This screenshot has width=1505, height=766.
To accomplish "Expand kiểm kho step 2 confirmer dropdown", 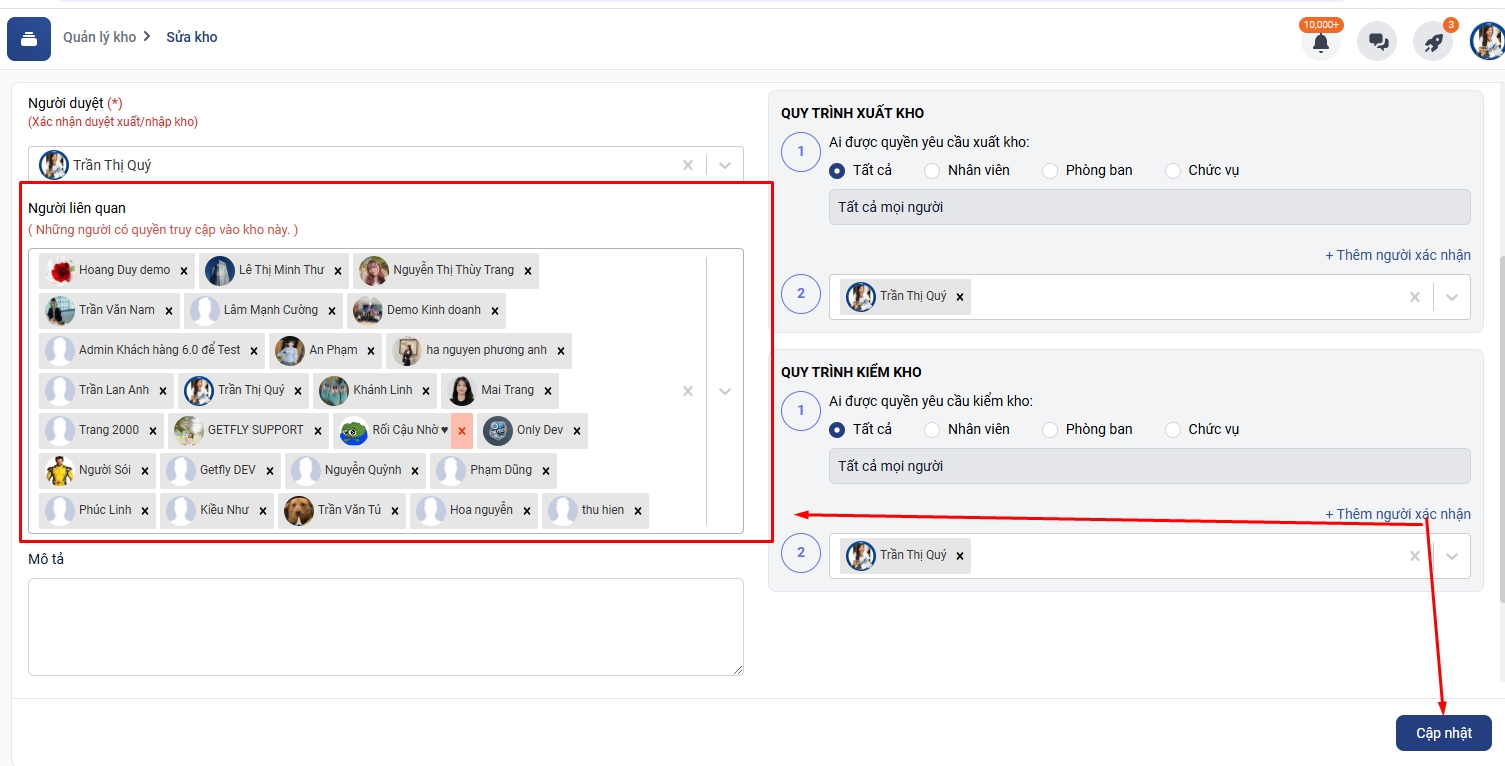I will tap(1452, 556).
